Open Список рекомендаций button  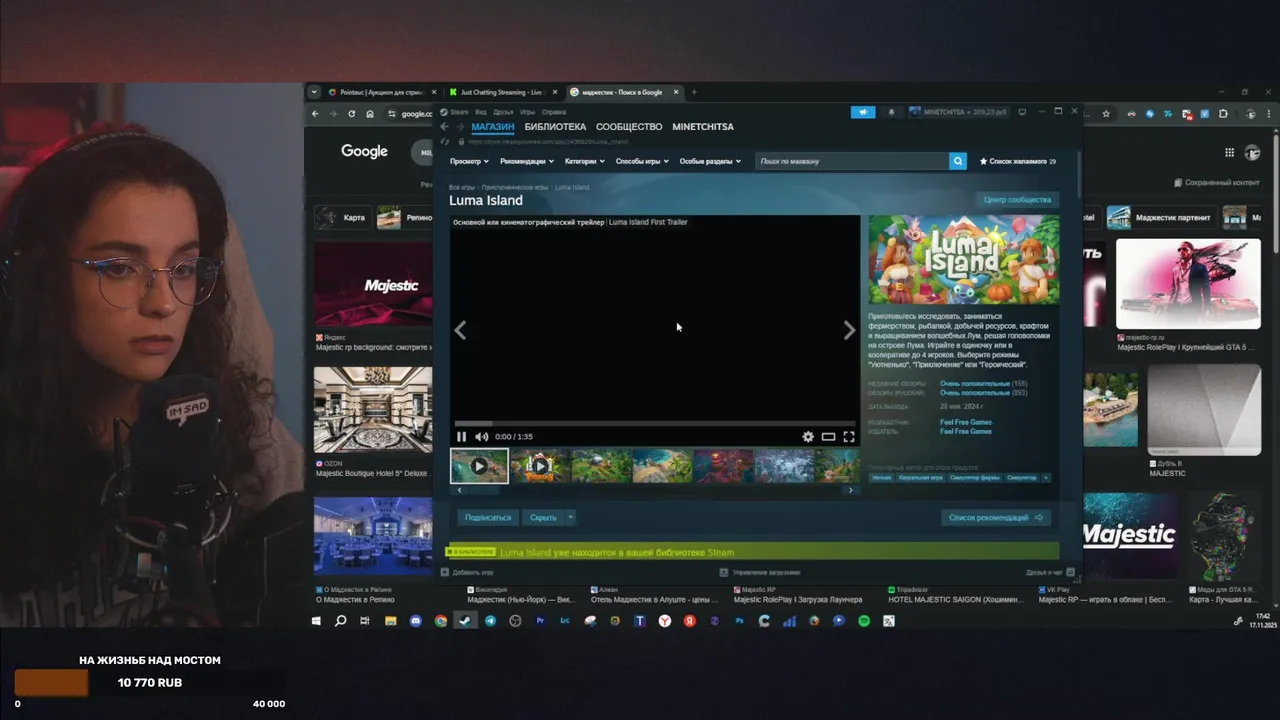996,517
